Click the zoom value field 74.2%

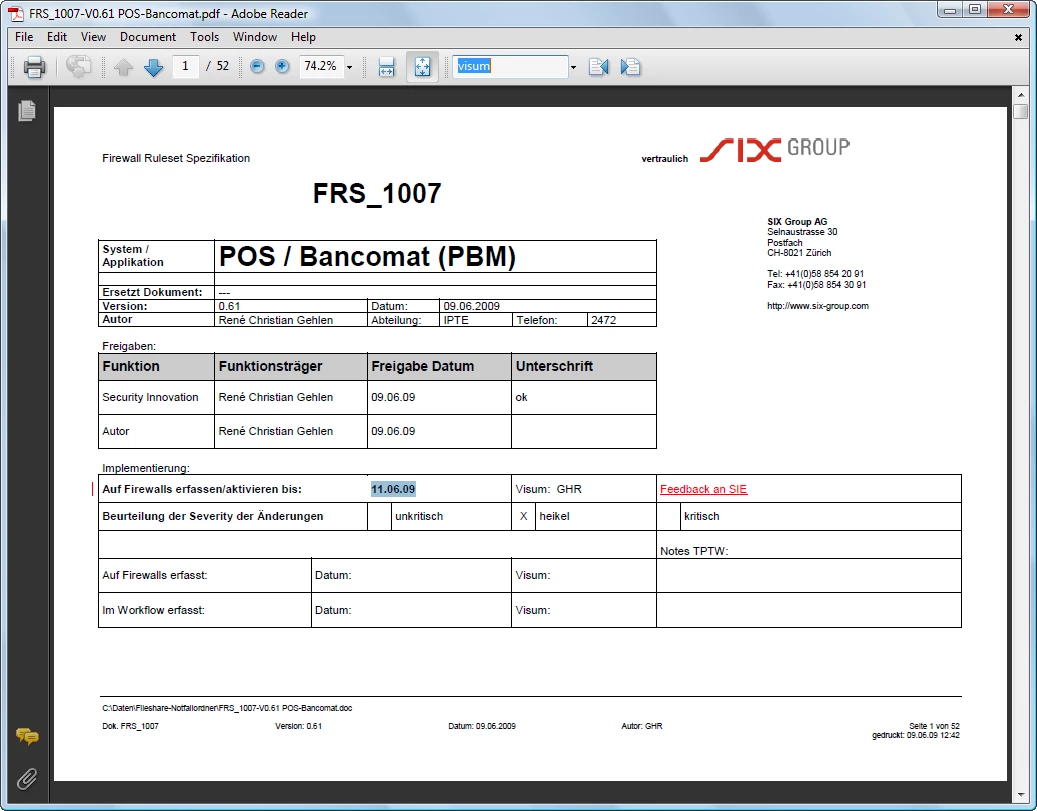click(321, 66)
